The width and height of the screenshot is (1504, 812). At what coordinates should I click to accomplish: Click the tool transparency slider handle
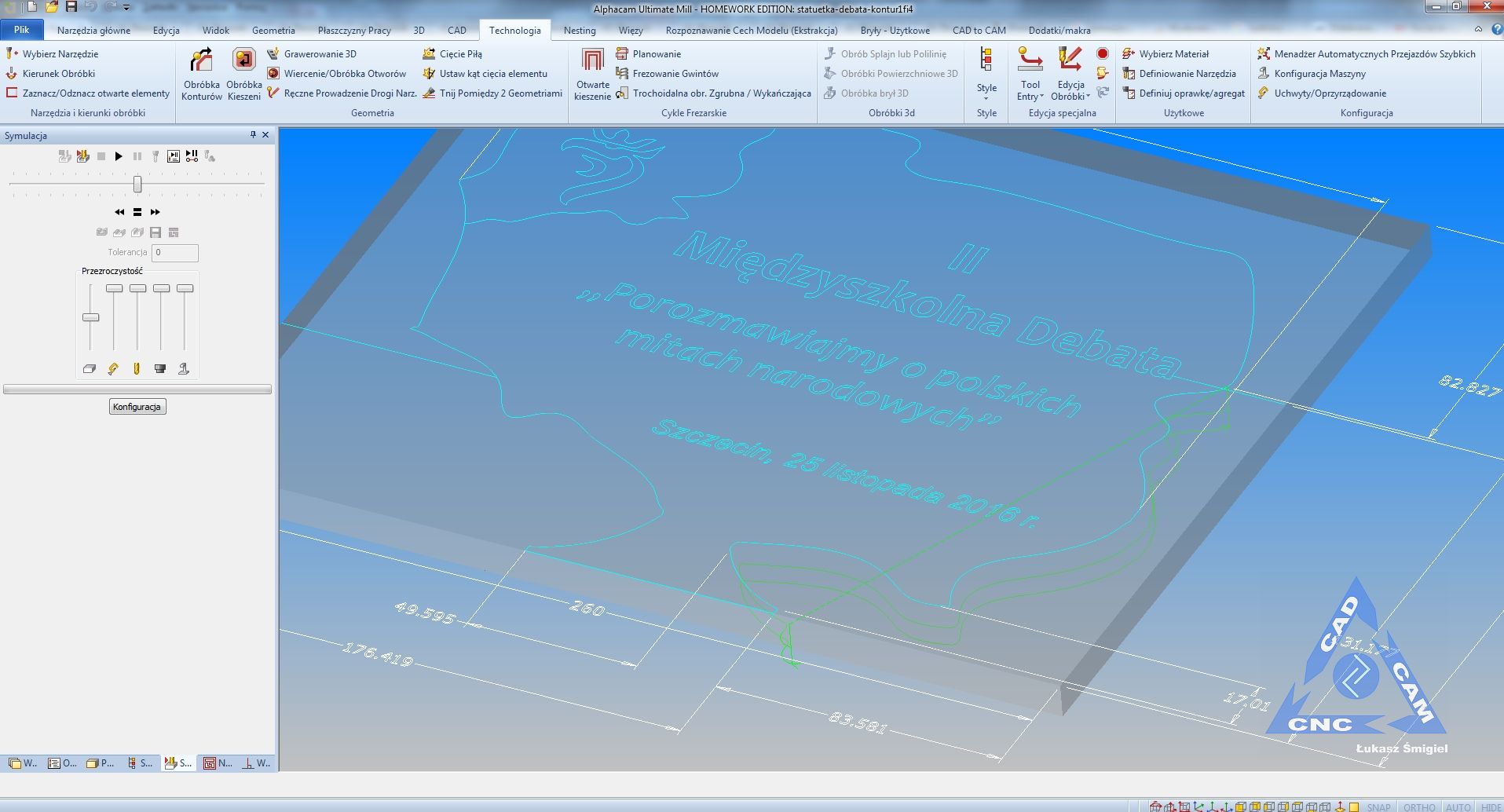137,288
